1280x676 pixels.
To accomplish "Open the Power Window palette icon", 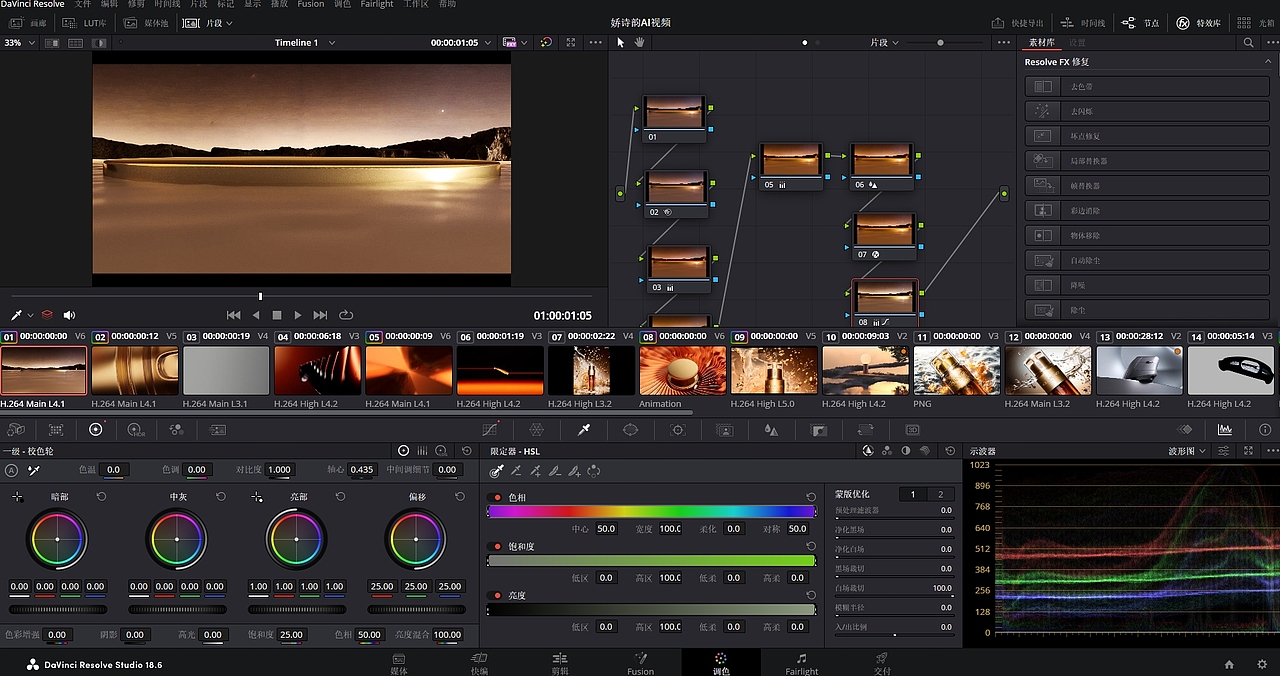I will (x=630, y=429).
